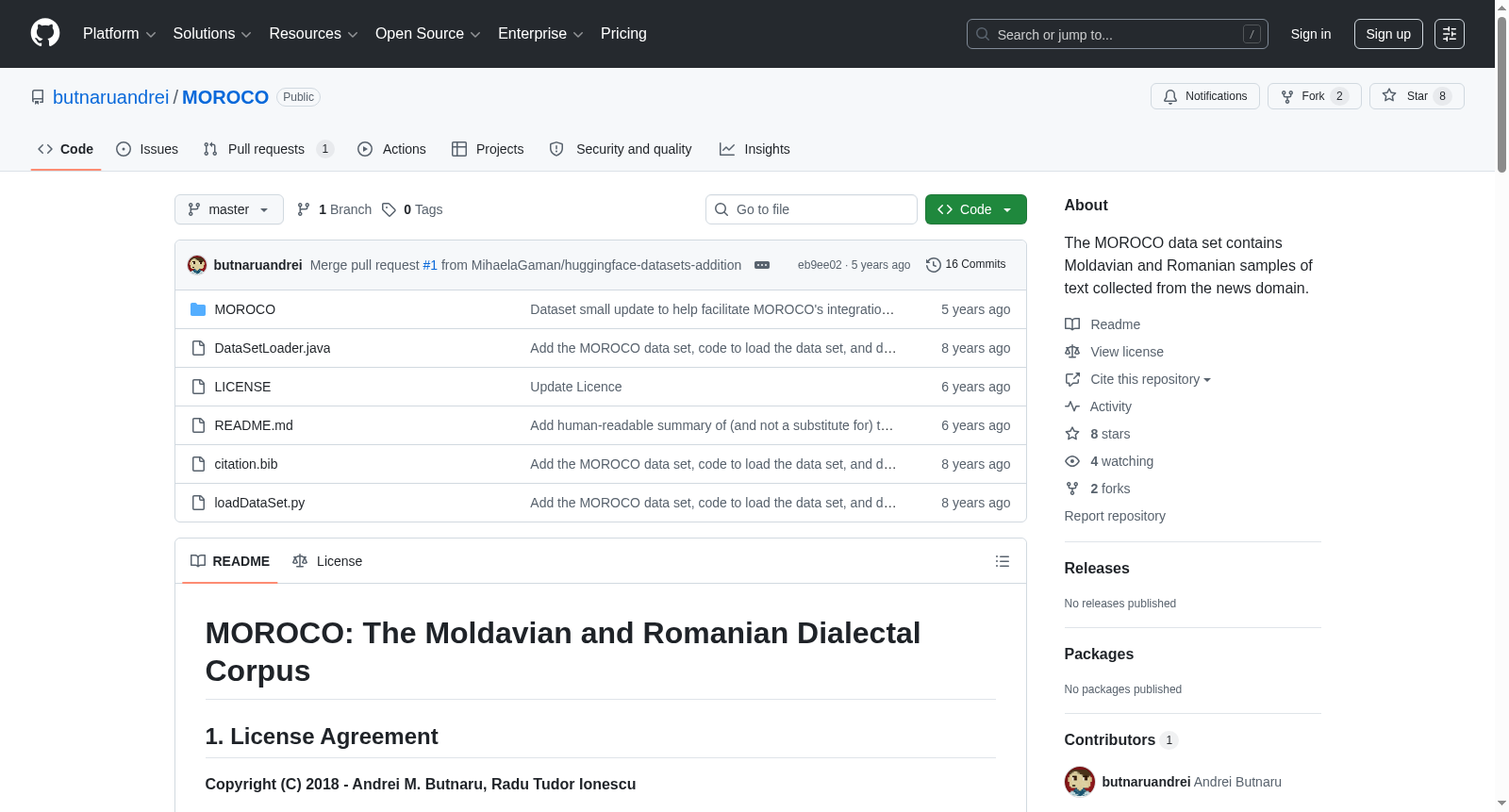View the 4 watching link
The height and width of the screenshot is (812, 1509).
[1109, 461]
